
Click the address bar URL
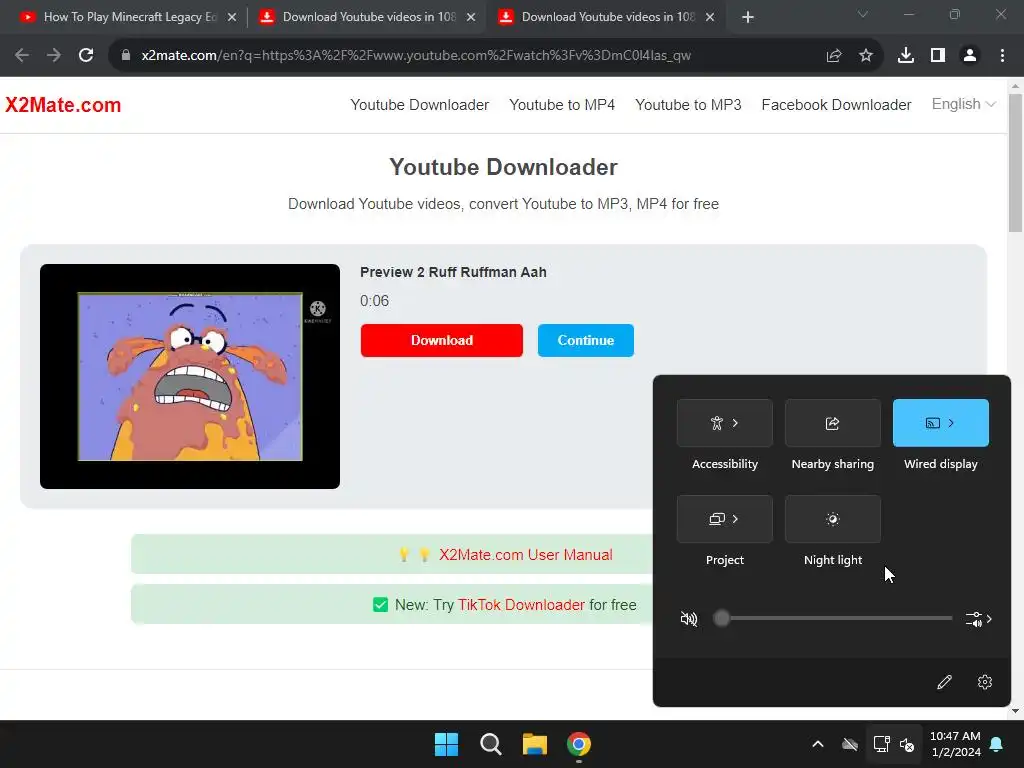[416, 56]
